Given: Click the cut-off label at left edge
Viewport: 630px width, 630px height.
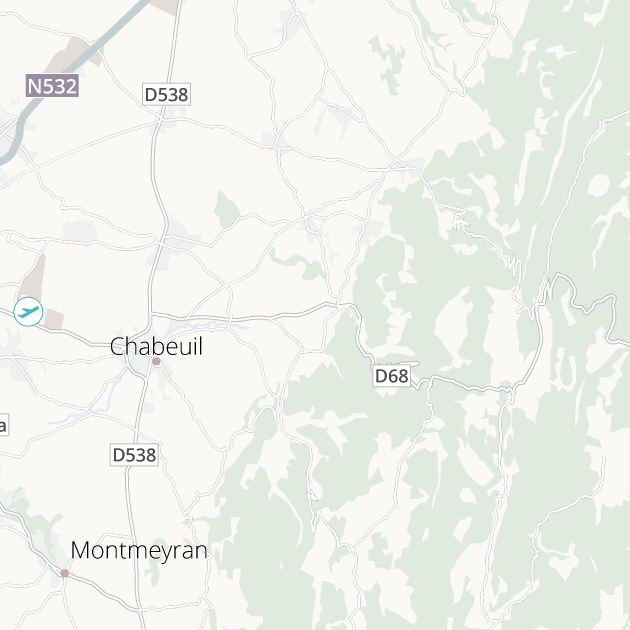Looking at the screenshot, I should [x=3, y=425].
